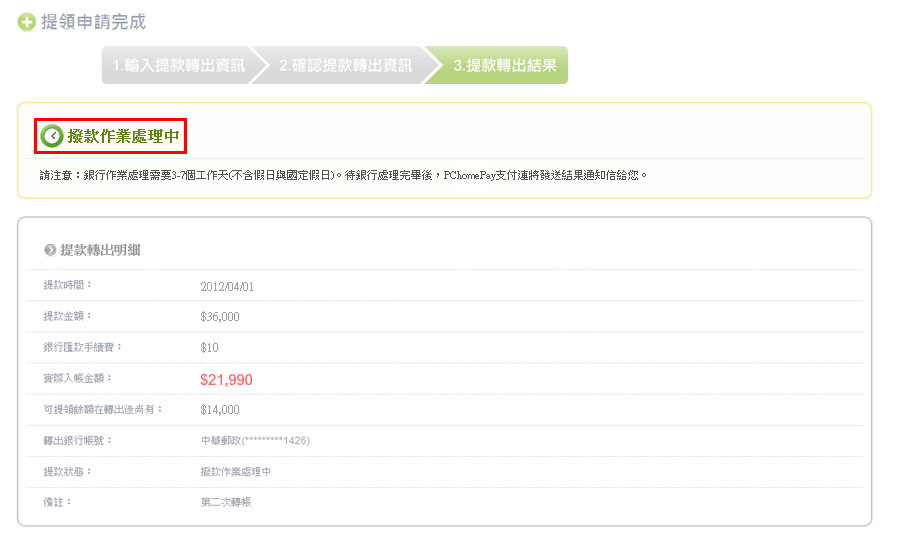The height and width of the screenshot is (536, 900).
Task: Click the 提款轉出明細 section heading
Action: [100, 250]
